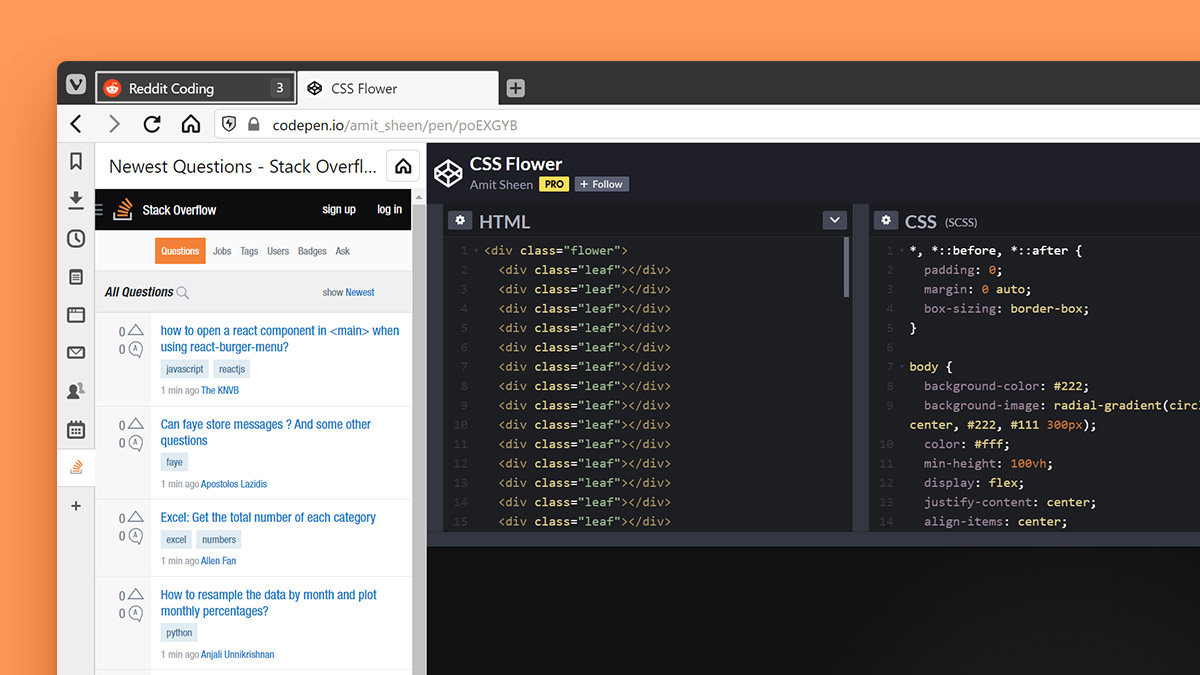The width and height of the screenshot is (1200, 675).
Task: Expand the HTML editor dropdown chevron
Action: click(x=834, y=220)
